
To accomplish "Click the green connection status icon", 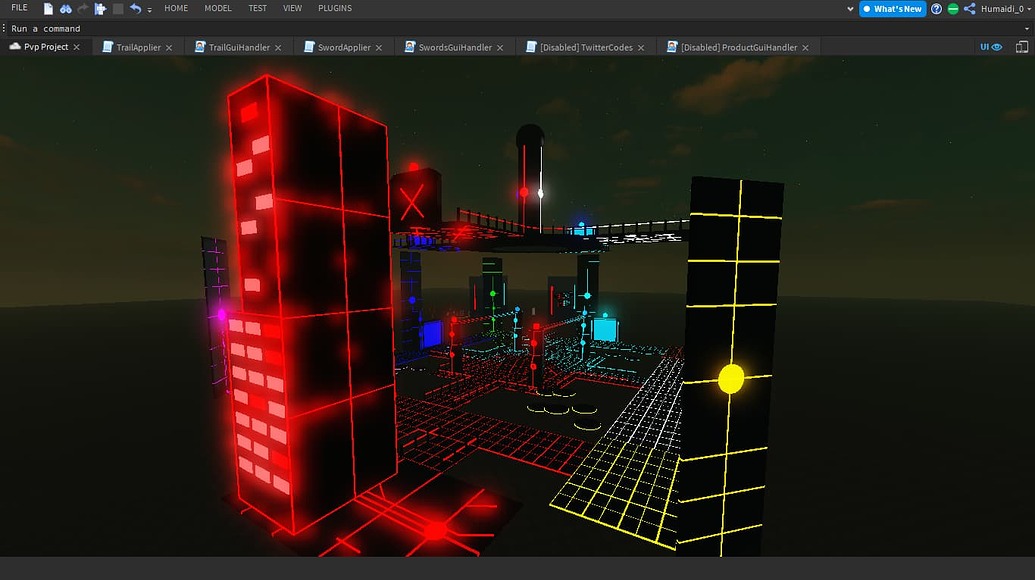I will [953, 8].
